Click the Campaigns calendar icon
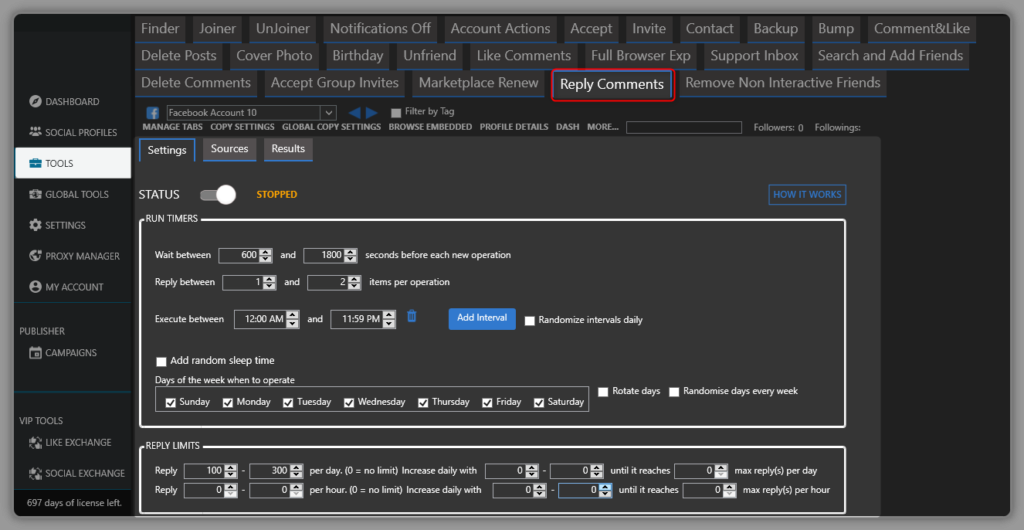The width and height of the screenshot is (1024, 530). pyautogui.click(x=36, y=353)
